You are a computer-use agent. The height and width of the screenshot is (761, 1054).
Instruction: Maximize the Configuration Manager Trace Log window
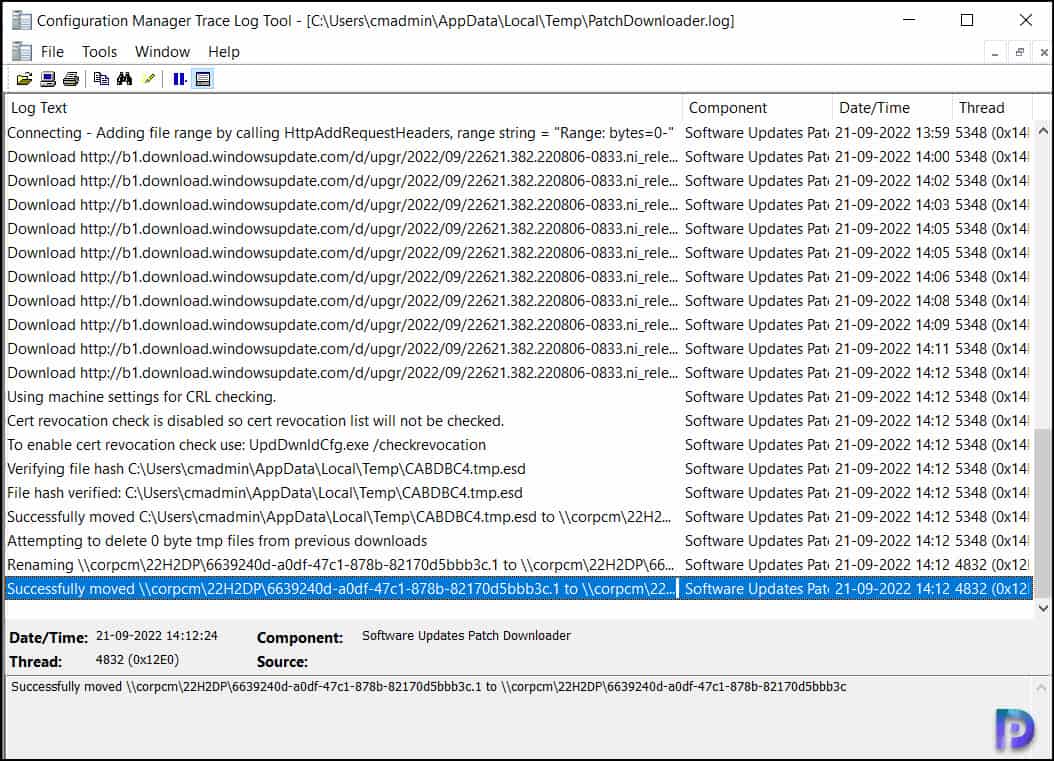coord(967,20)
